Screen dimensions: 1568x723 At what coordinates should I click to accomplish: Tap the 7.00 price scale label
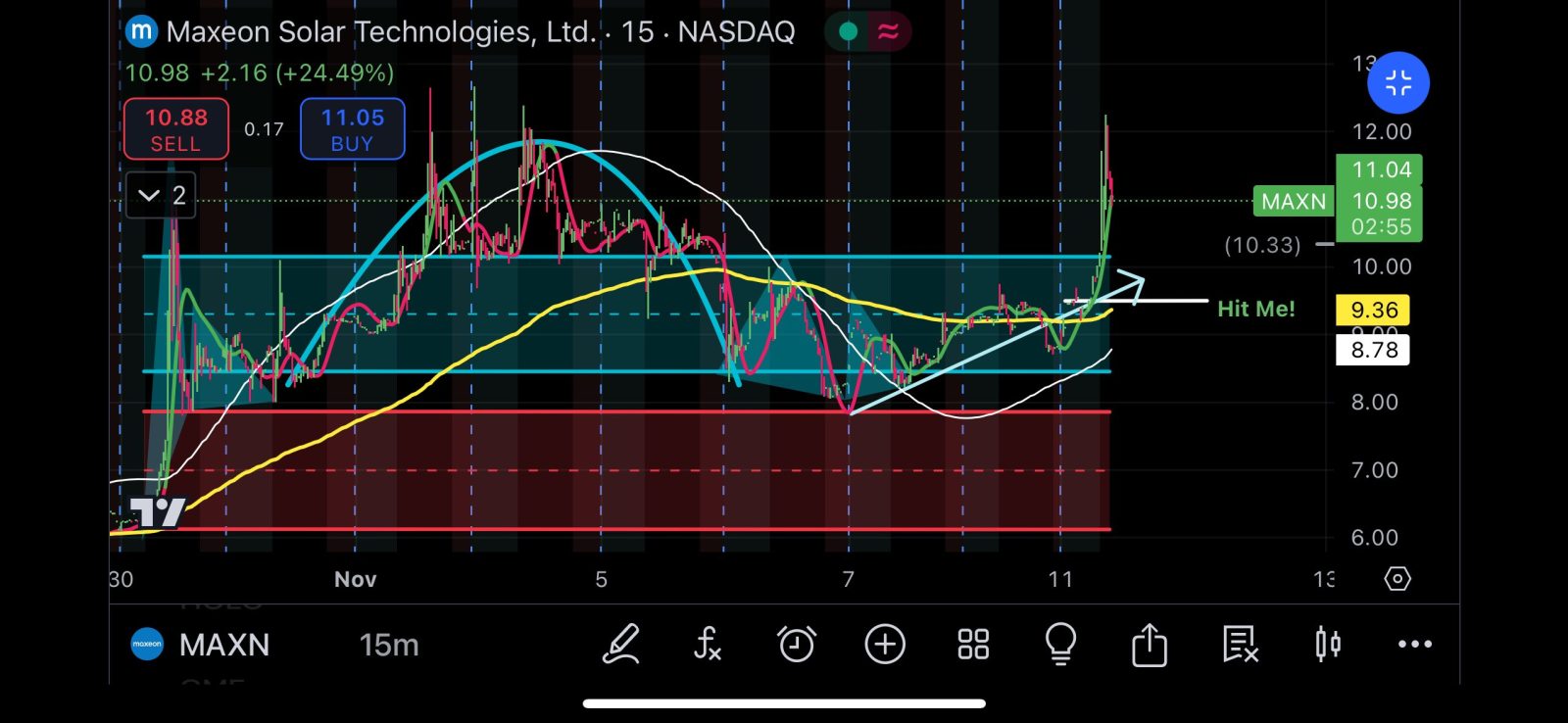1375,470
